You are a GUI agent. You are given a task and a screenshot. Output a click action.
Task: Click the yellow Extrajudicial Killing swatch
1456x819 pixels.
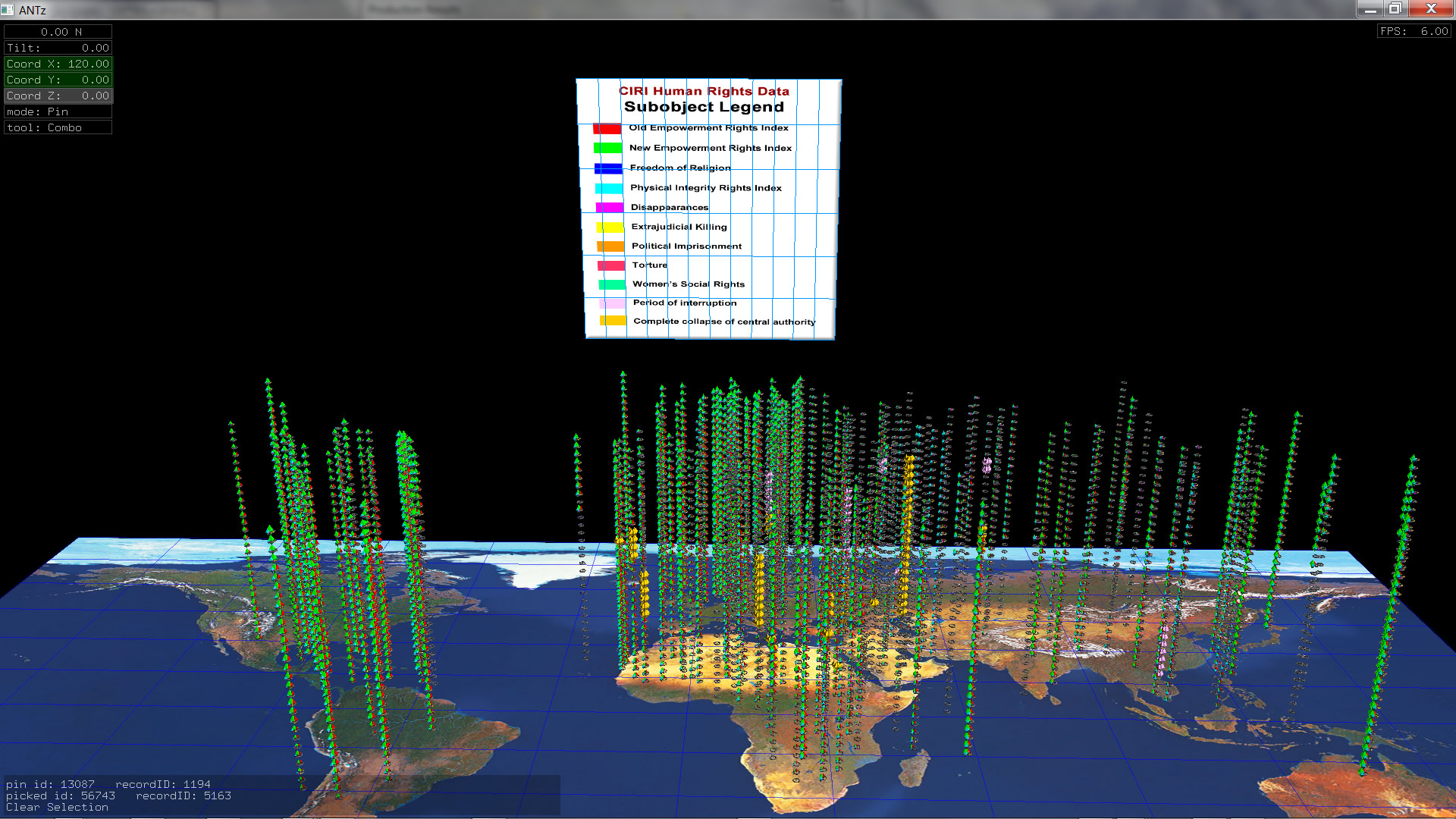click(610, 227)
